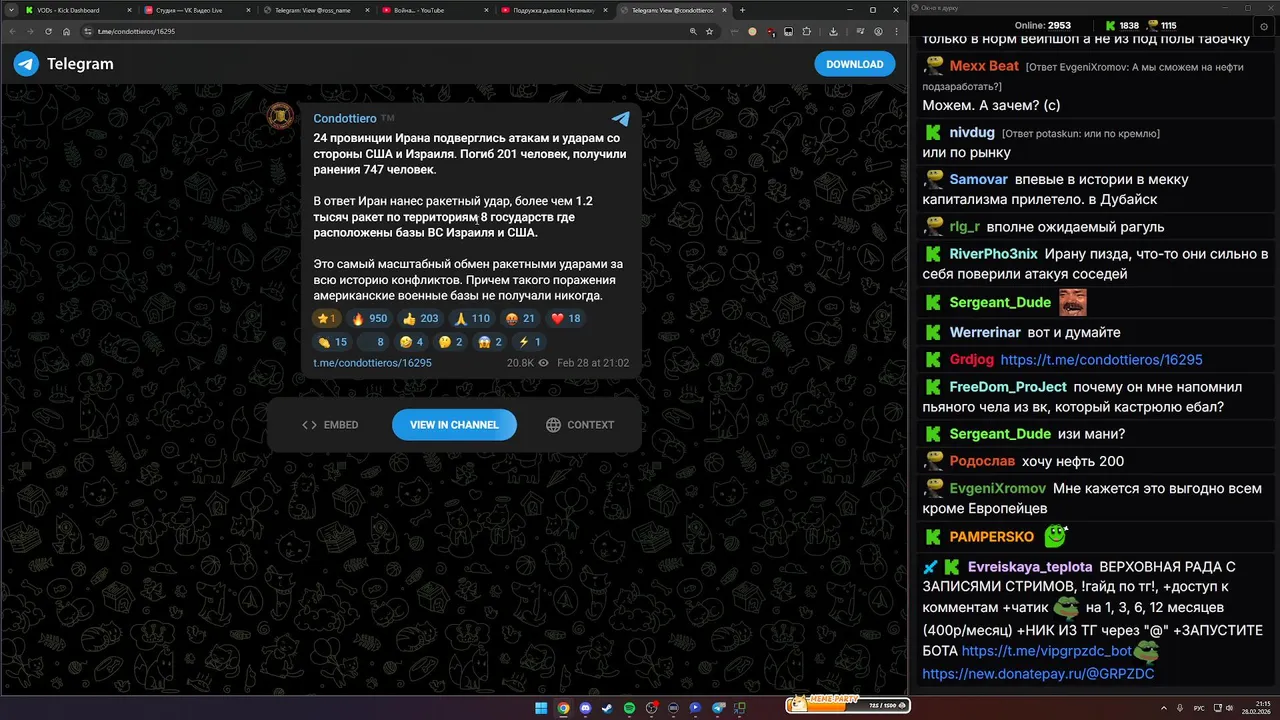This screenshot has height=720, width=1280.
Task: Open the vipgrpzdc_bot link in chat
Action: tap(1046, 651)
